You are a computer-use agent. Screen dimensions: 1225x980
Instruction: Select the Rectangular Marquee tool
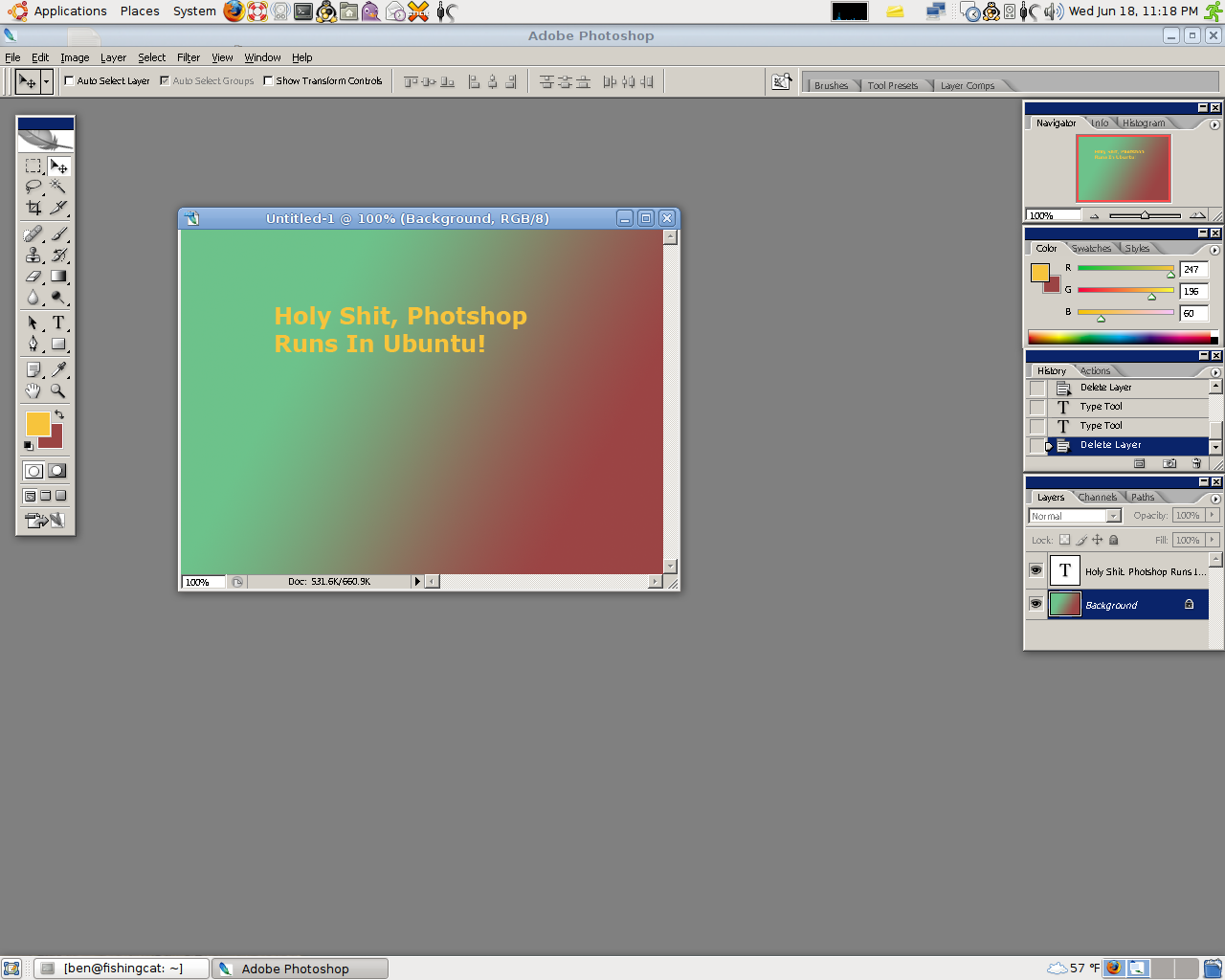pyautogui.click(x=33, y=166)
